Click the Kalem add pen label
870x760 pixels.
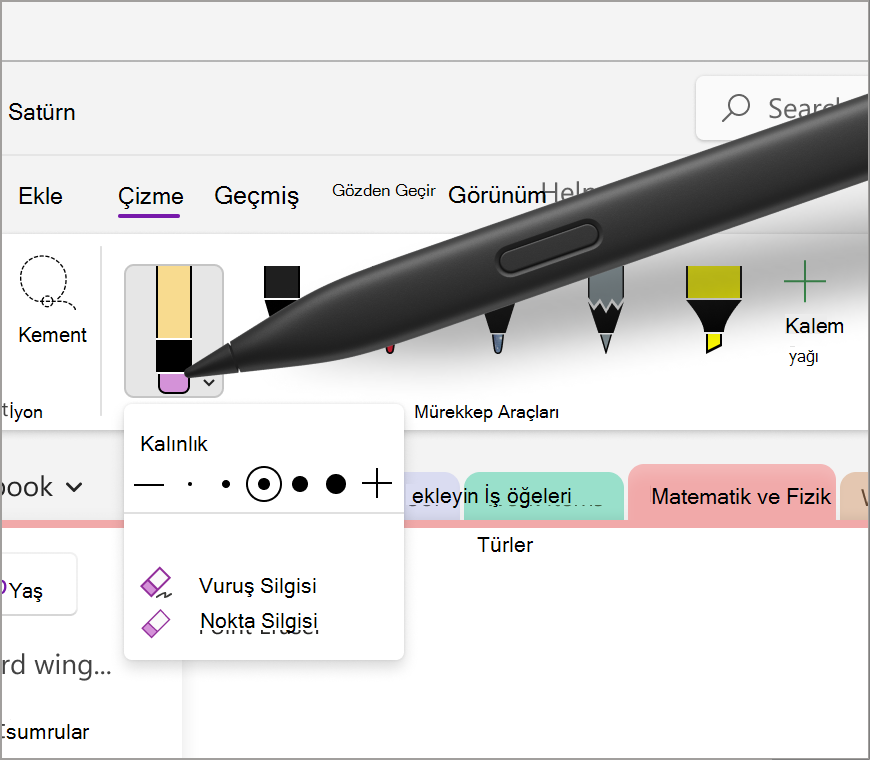tap(814, 326)
